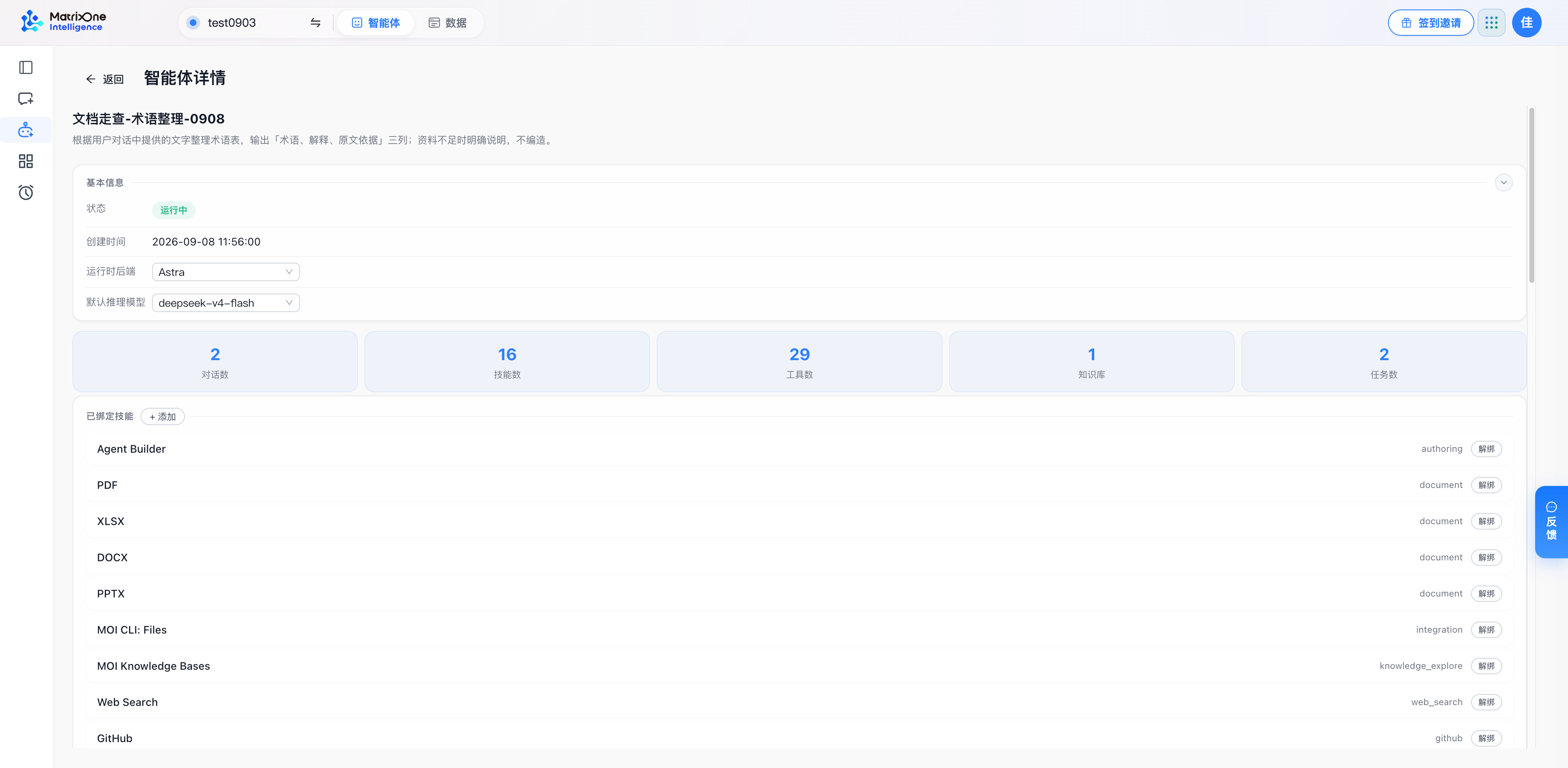The image size is (1568, 768).
Task: Collapse the 基本信息 section chevron
Action: point(1503,183)
